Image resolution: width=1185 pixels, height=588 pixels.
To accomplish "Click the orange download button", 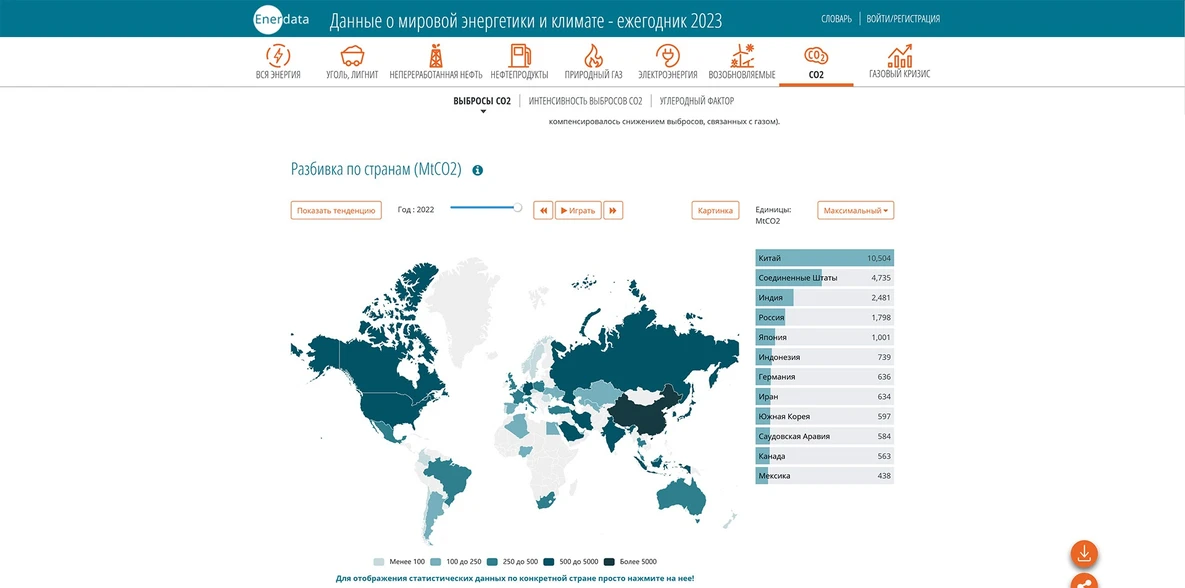I will click(1084, 554).
